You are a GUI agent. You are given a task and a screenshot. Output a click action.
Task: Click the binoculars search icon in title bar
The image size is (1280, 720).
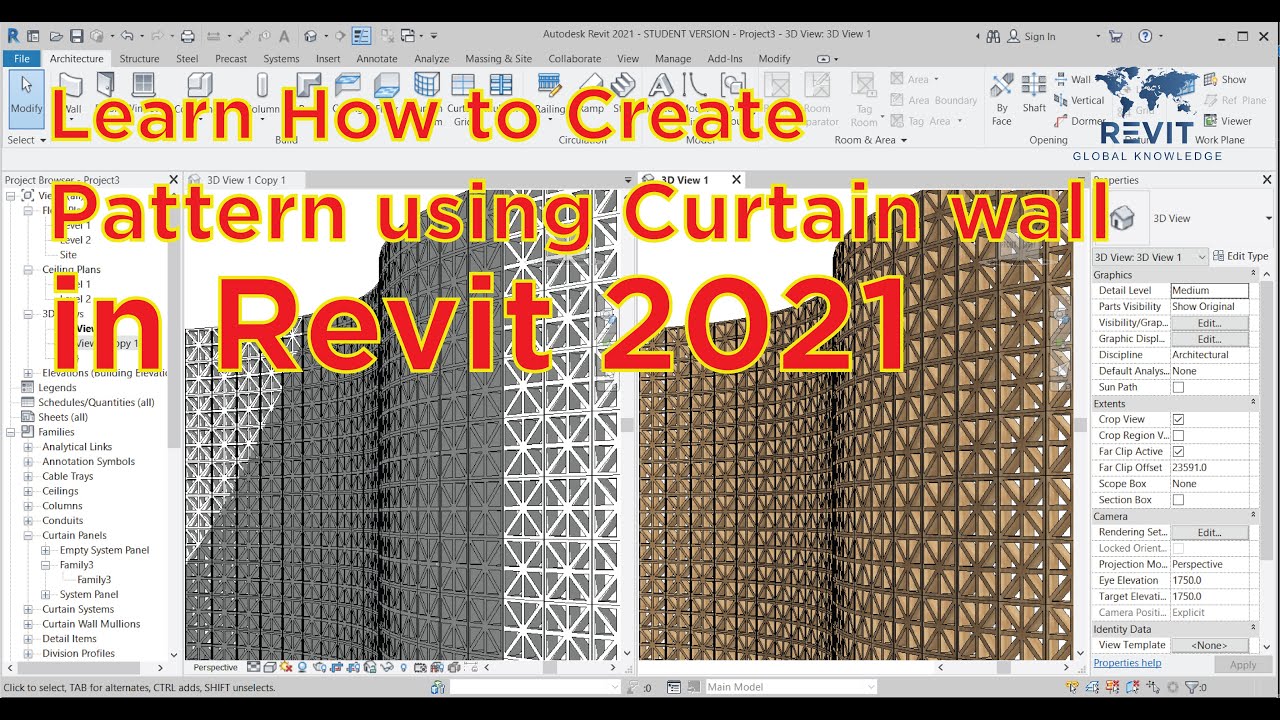(x=993, y=36)
